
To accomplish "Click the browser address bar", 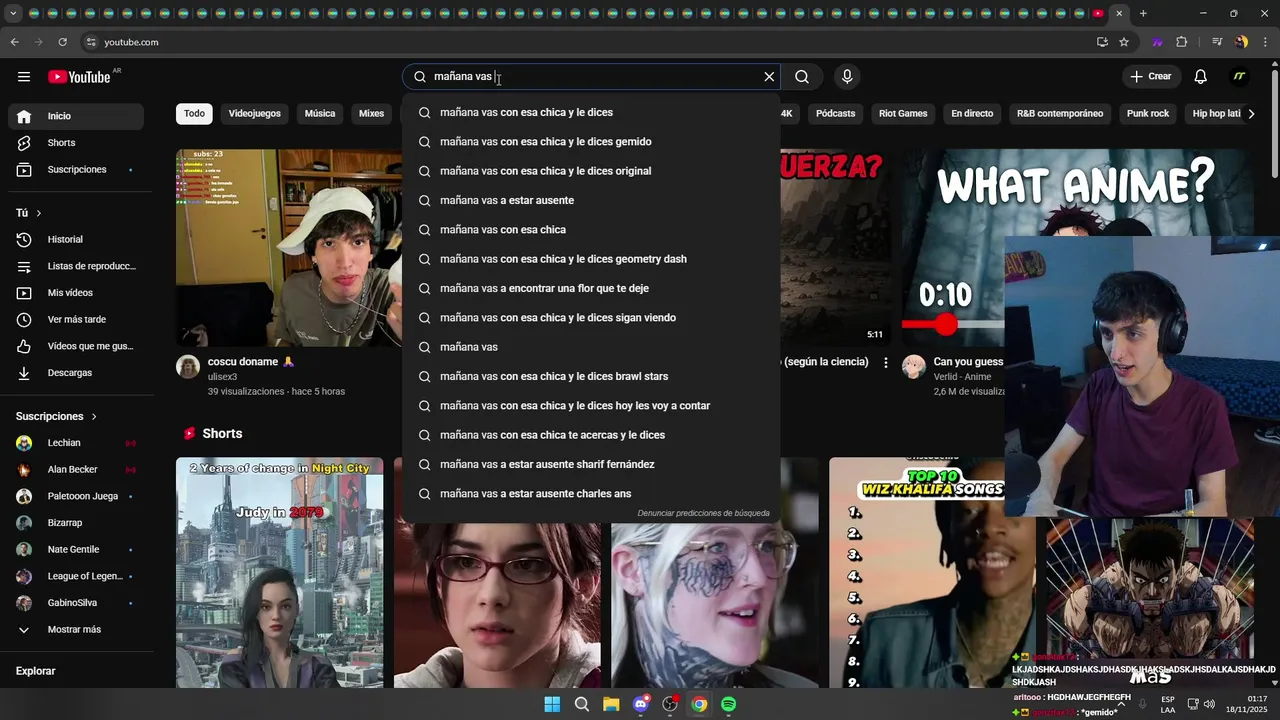I will (590, 42).
